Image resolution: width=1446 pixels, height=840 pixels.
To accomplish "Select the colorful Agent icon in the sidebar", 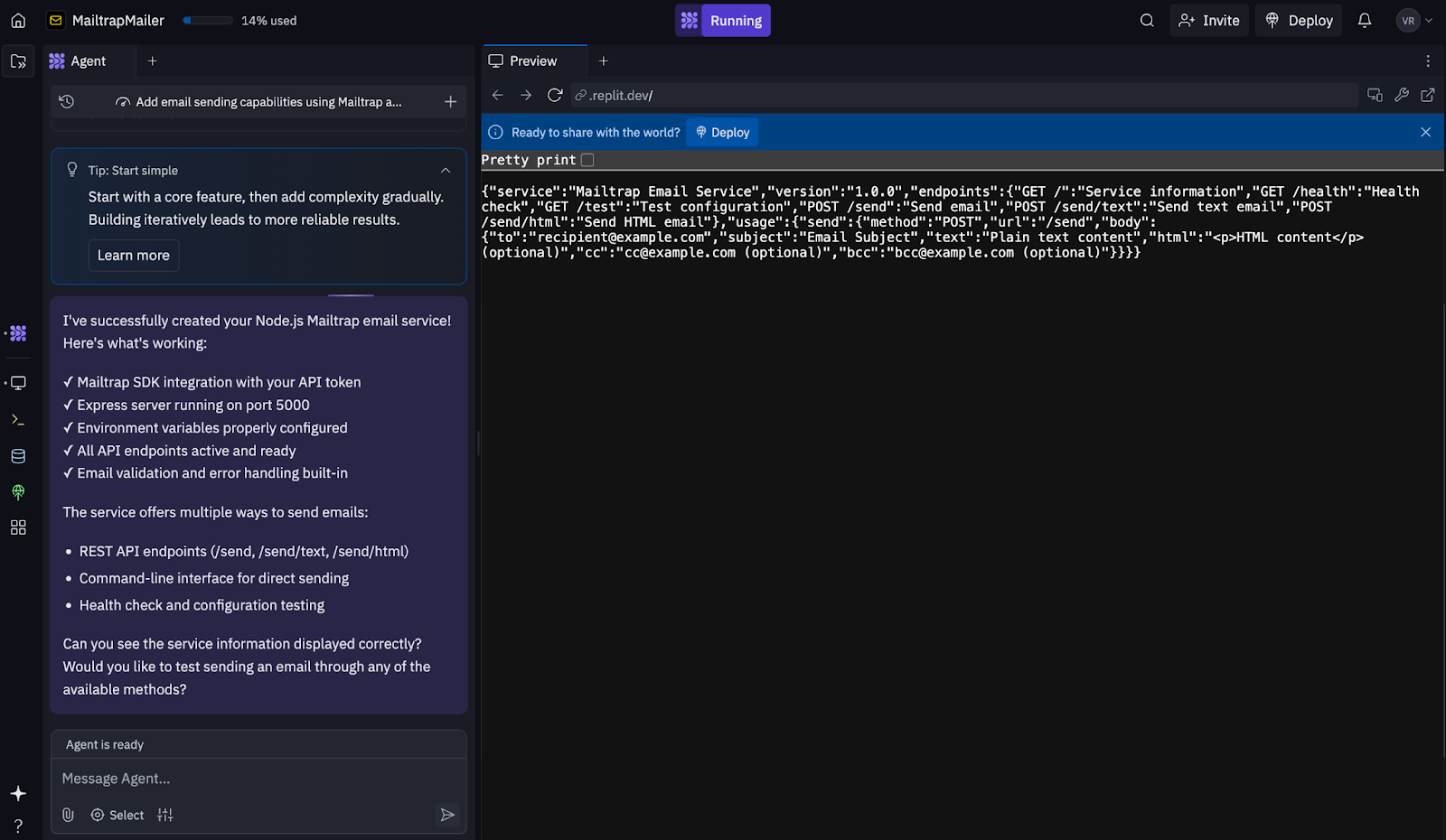I will [18, 333].
